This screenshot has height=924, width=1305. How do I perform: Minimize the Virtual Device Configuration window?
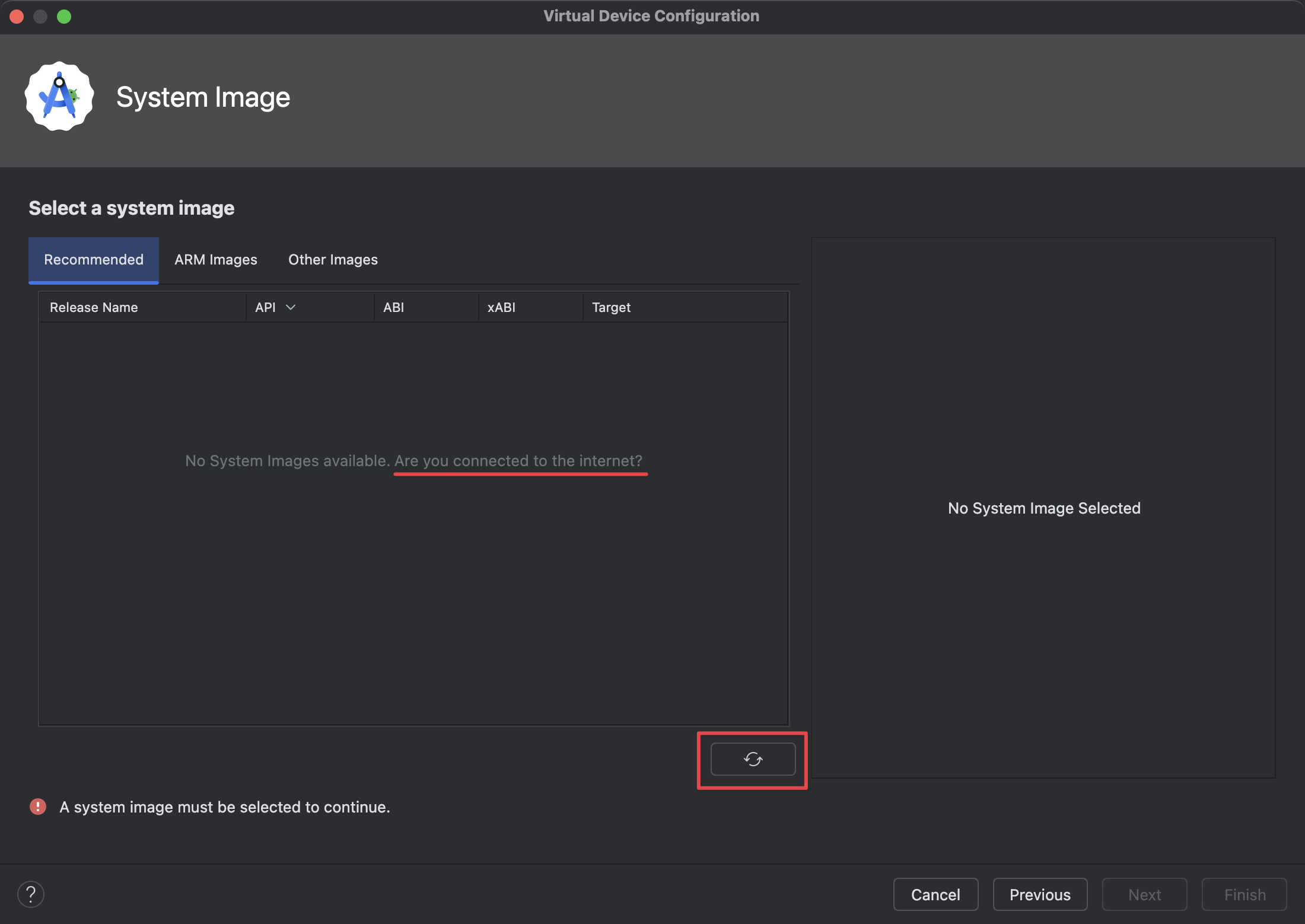40,17
